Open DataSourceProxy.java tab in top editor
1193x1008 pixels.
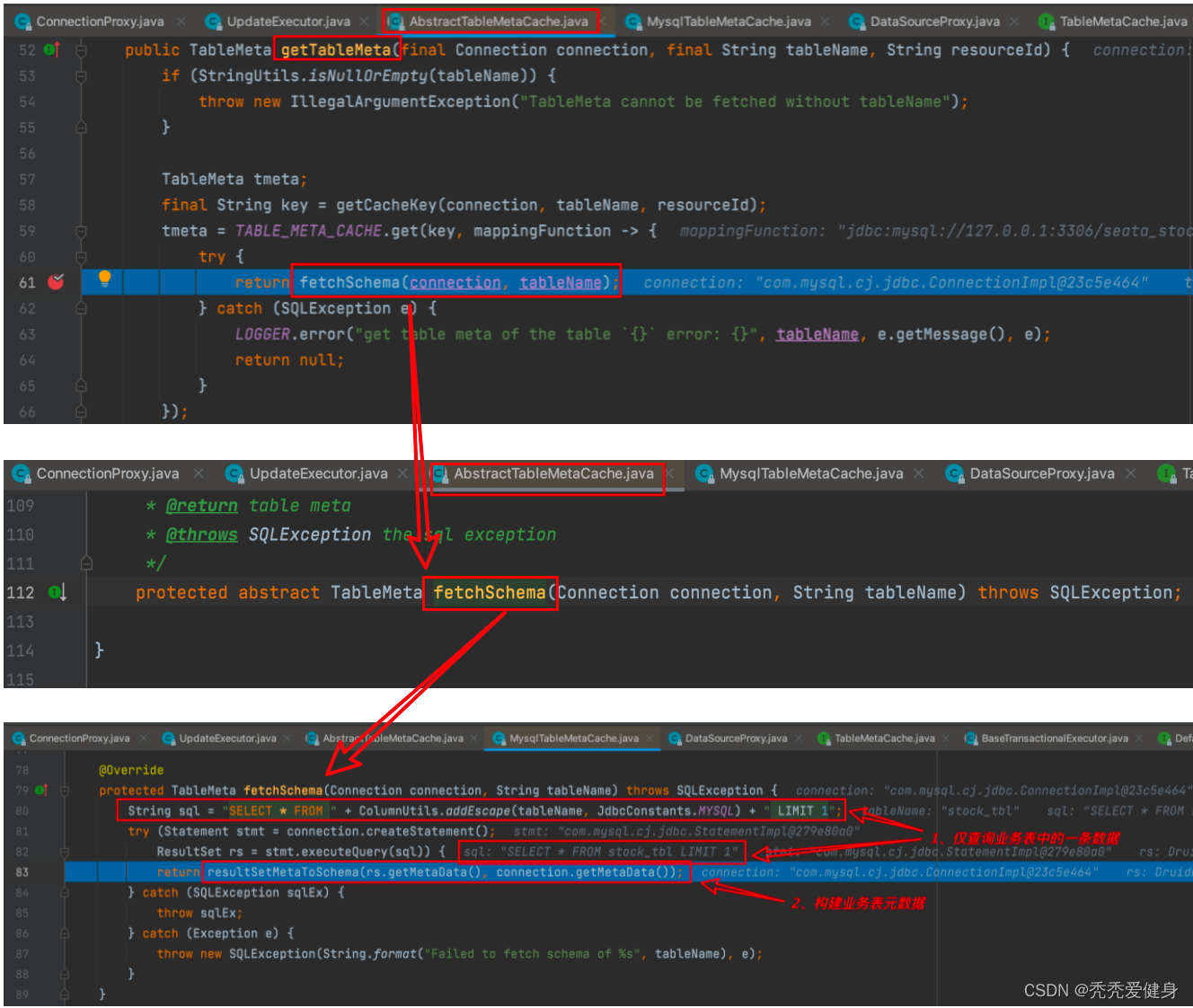(934, 21)
